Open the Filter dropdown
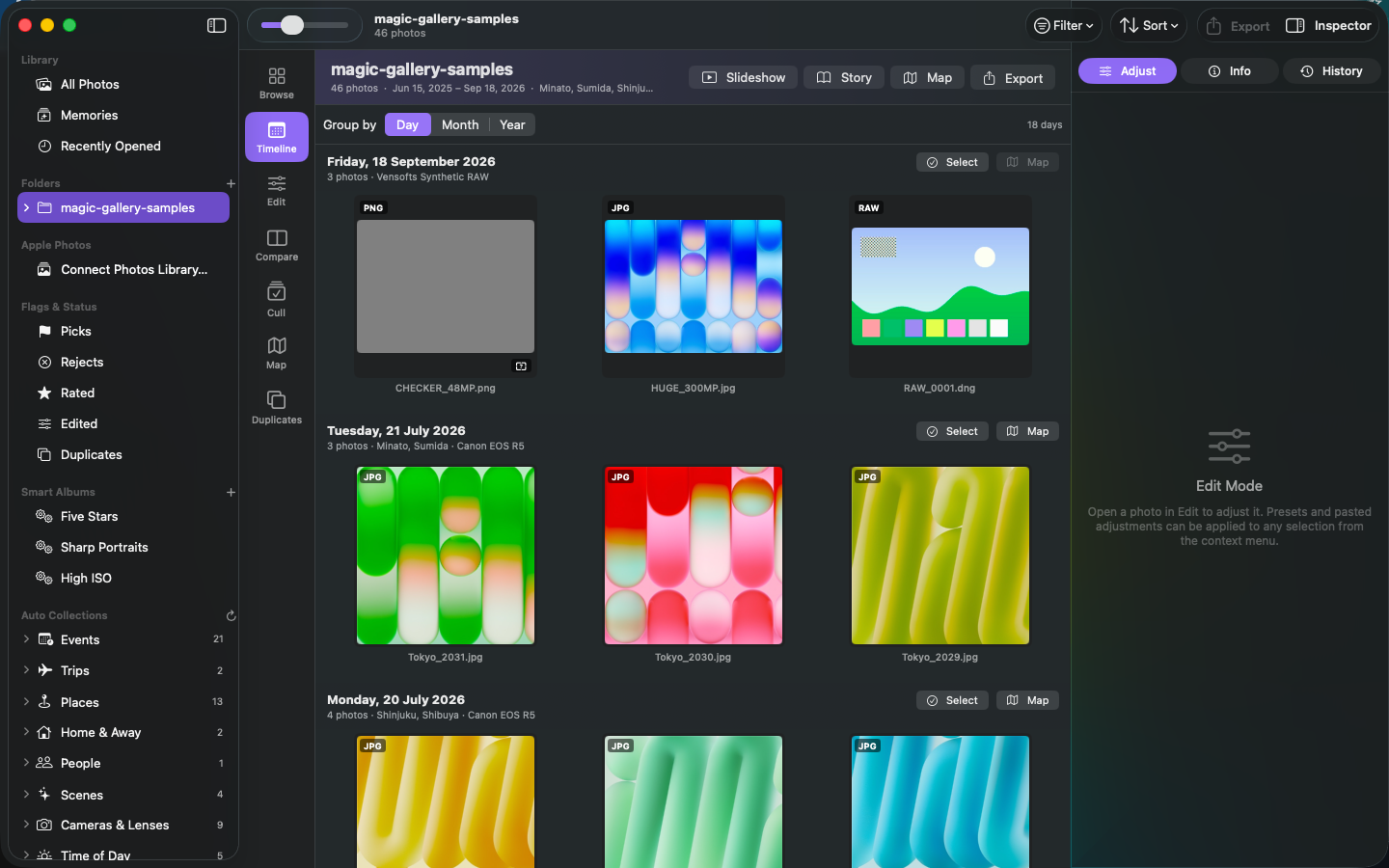 pos(1064,26)
